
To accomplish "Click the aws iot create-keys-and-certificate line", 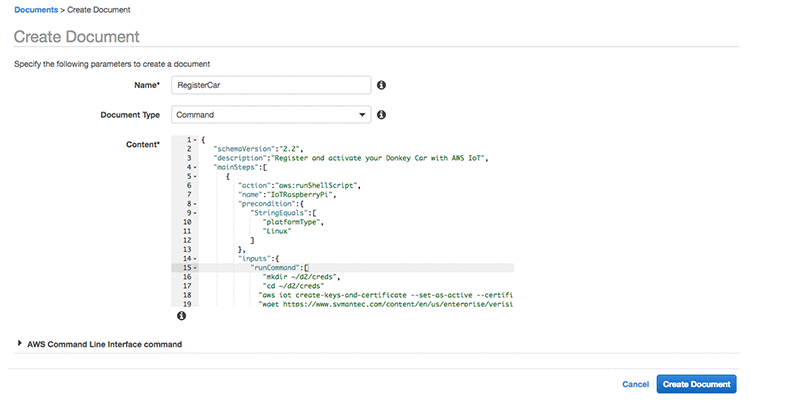I will (x=386, y=296).
